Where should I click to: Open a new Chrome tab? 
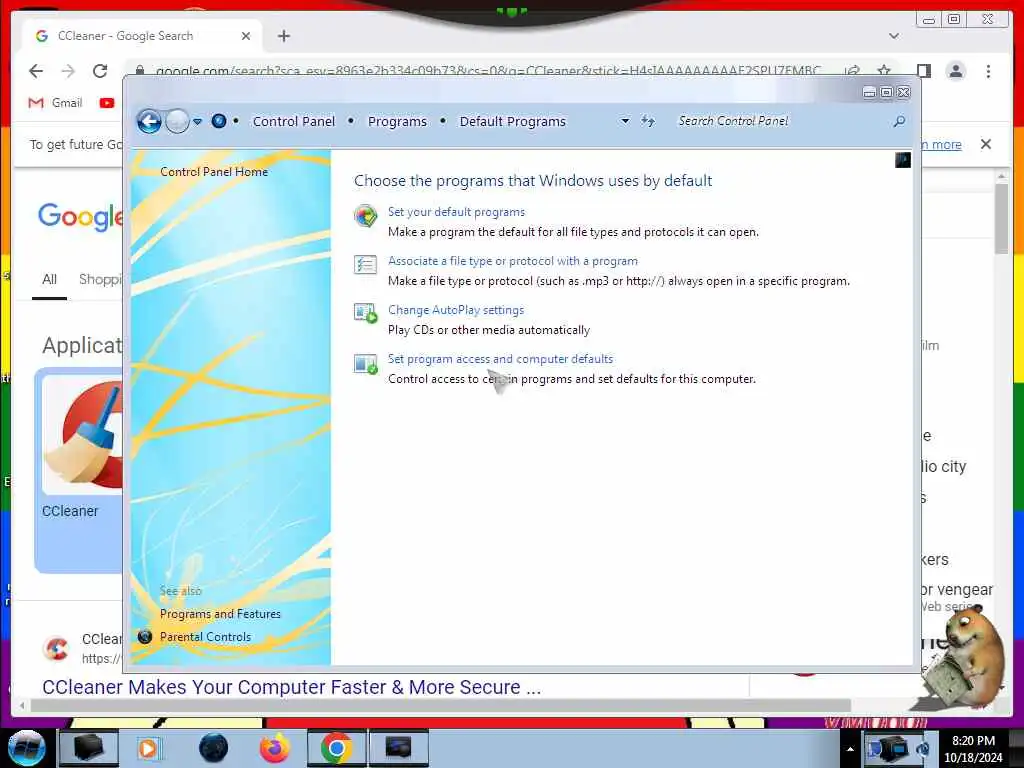tap(283, 36)
